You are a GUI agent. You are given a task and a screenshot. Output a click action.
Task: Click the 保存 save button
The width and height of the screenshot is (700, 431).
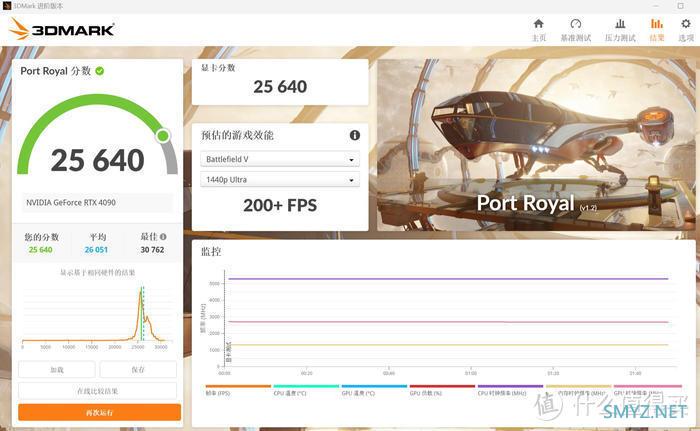pos(138,370)
